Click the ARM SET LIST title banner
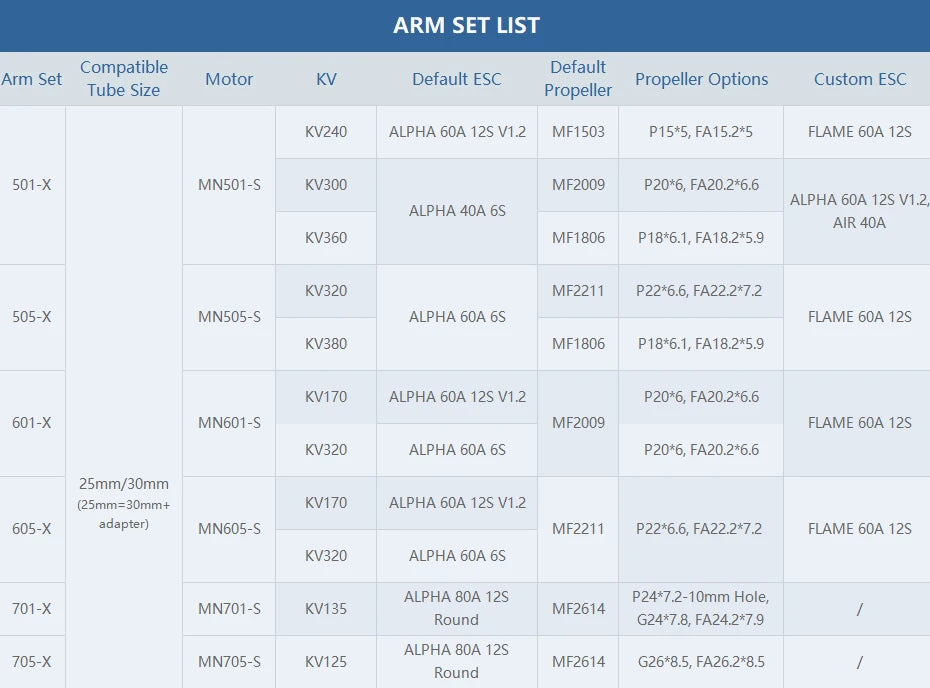The height and width of the screenshot is (688, 930). (466, 26)
